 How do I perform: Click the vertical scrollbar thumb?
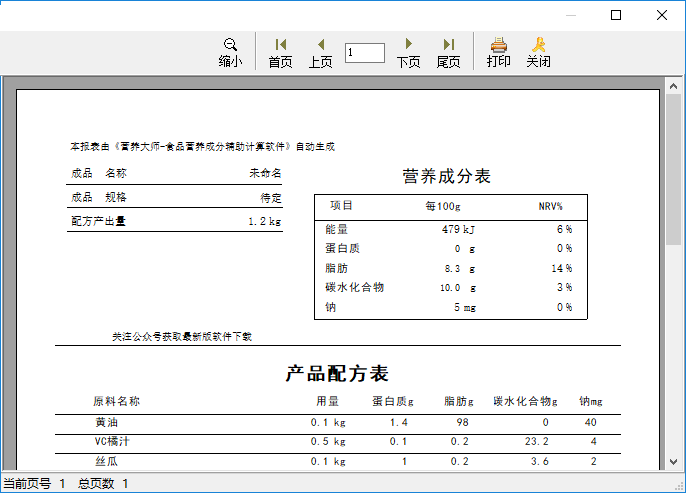coord(673,169)
